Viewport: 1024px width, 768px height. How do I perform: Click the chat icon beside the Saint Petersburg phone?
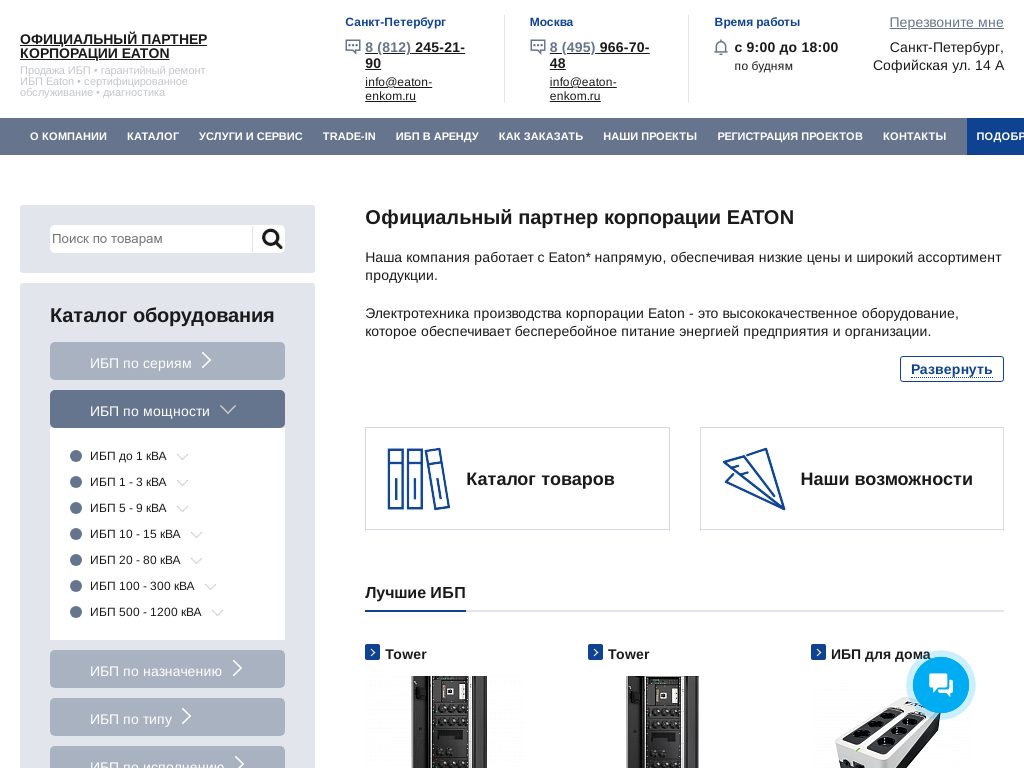(353, 46)
